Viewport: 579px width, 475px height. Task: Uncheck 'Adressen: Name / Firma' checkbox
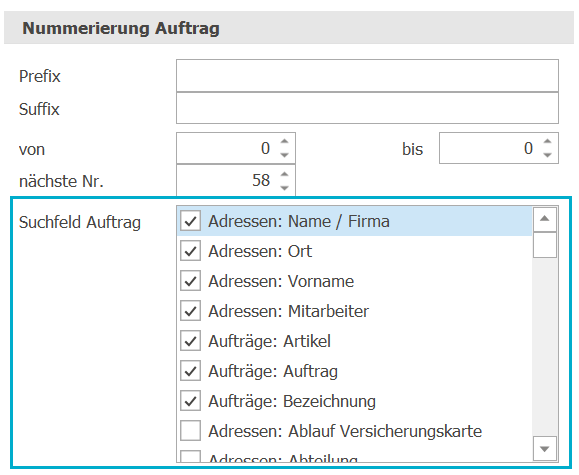coord(191,221)
